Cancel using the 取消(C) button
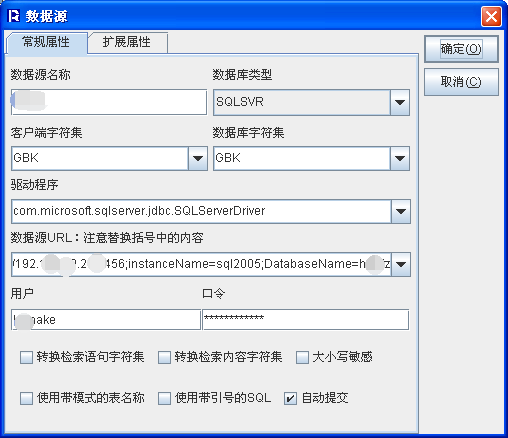Screen dimensions: 508x438 pyautogui.click(x=461, y=82)
